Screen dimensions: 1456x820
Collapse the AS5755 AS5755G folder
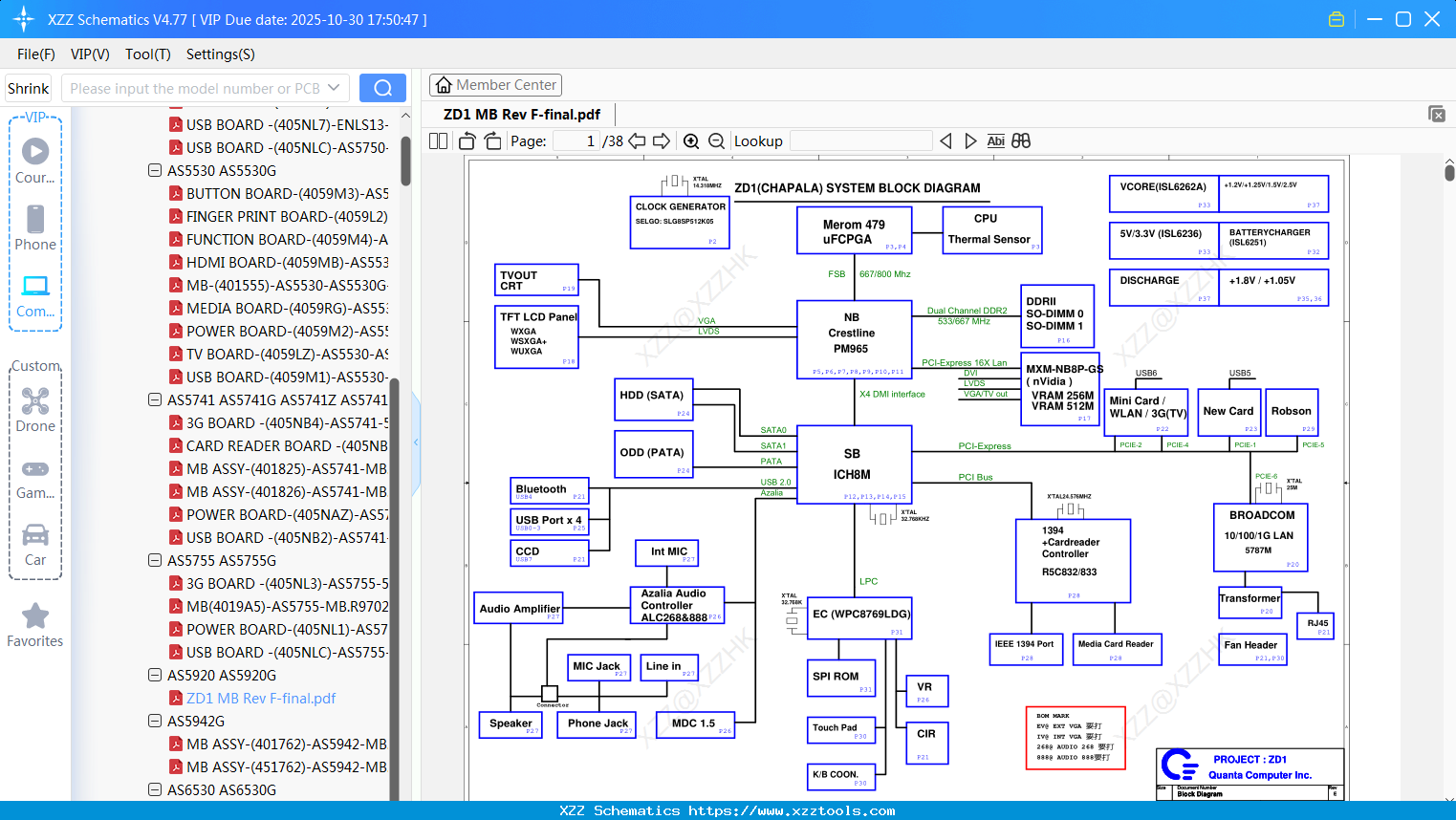tap(155, 560)
